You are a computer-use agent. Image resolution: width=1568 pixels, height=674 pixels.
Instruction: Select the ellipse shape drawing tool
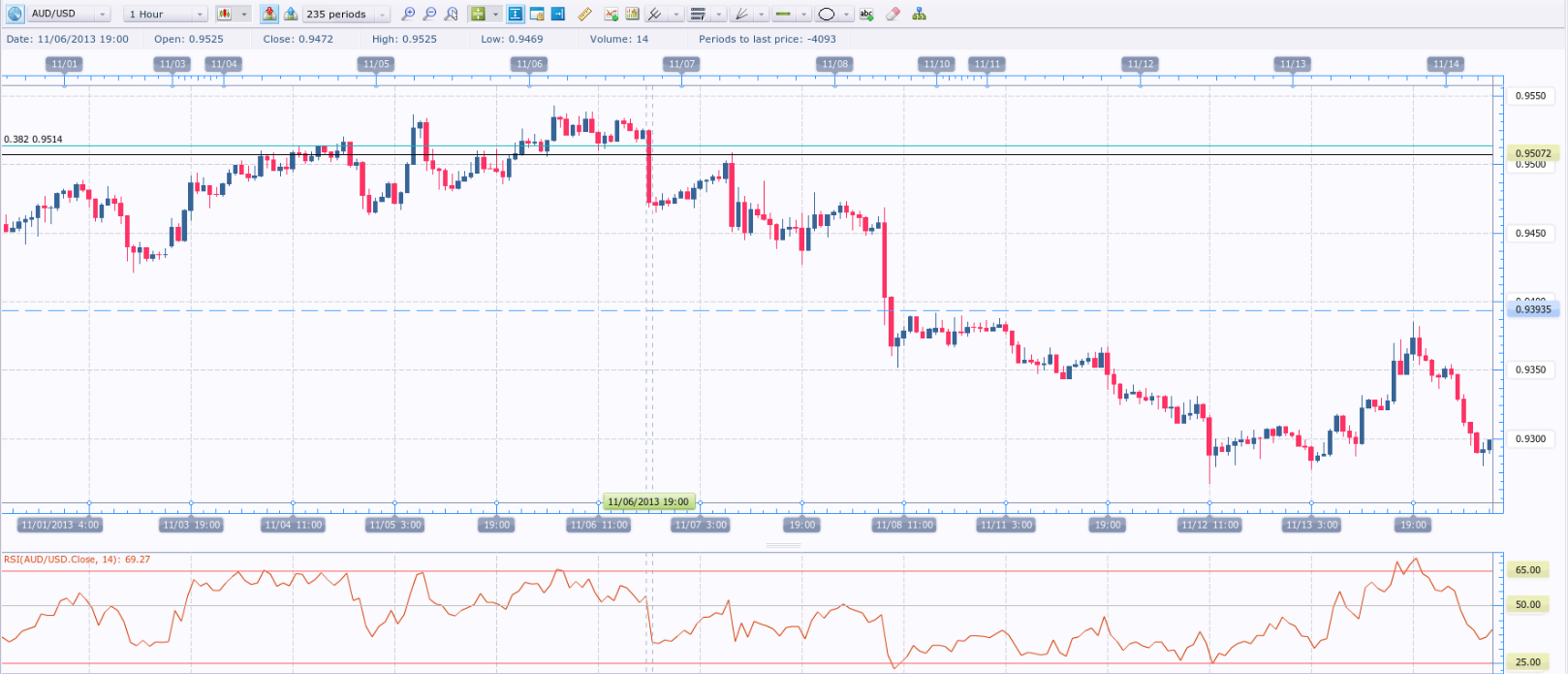[826, 14]
